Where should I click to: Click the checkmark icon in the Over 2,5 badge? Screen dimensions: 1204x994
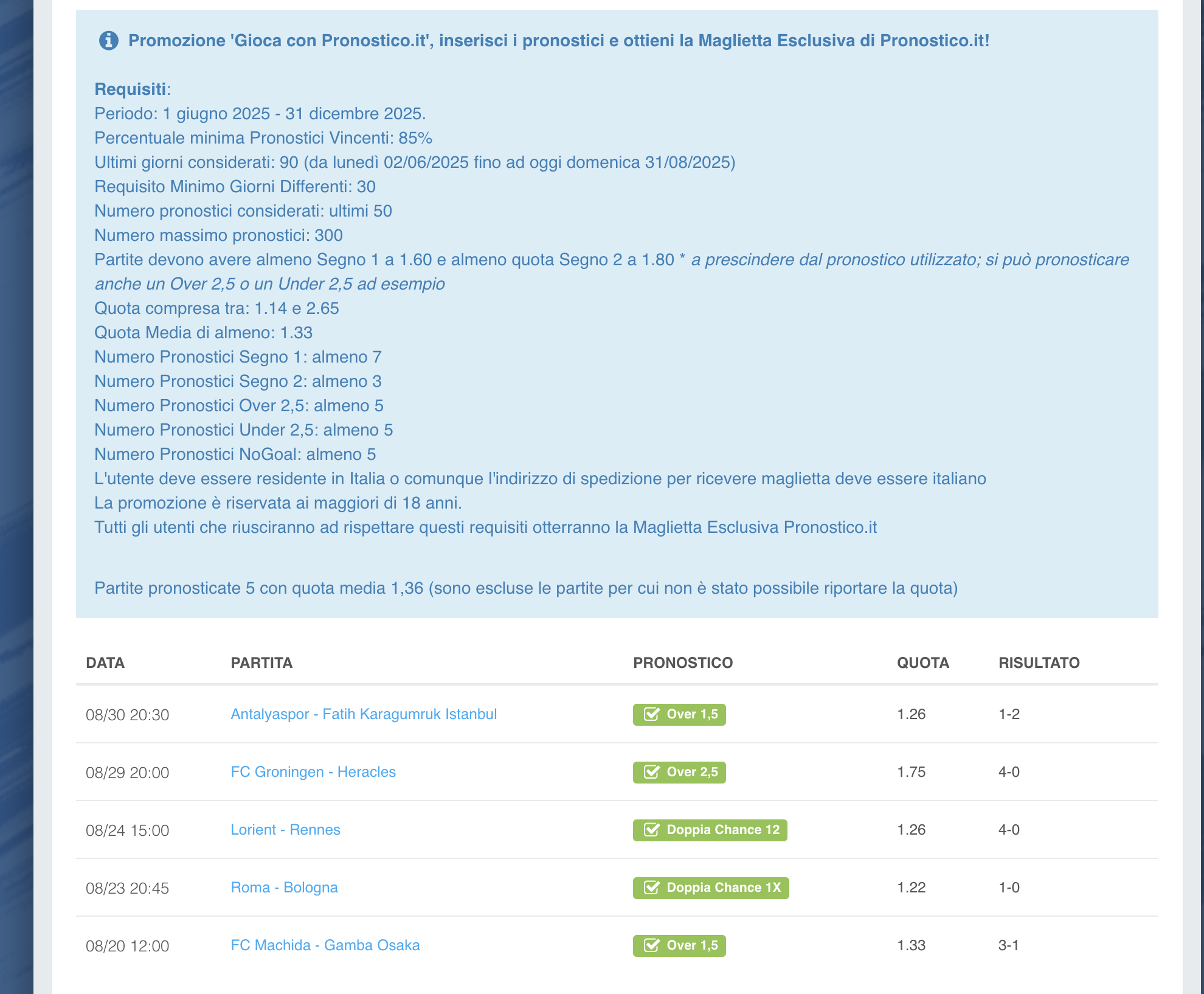point(652,772)
